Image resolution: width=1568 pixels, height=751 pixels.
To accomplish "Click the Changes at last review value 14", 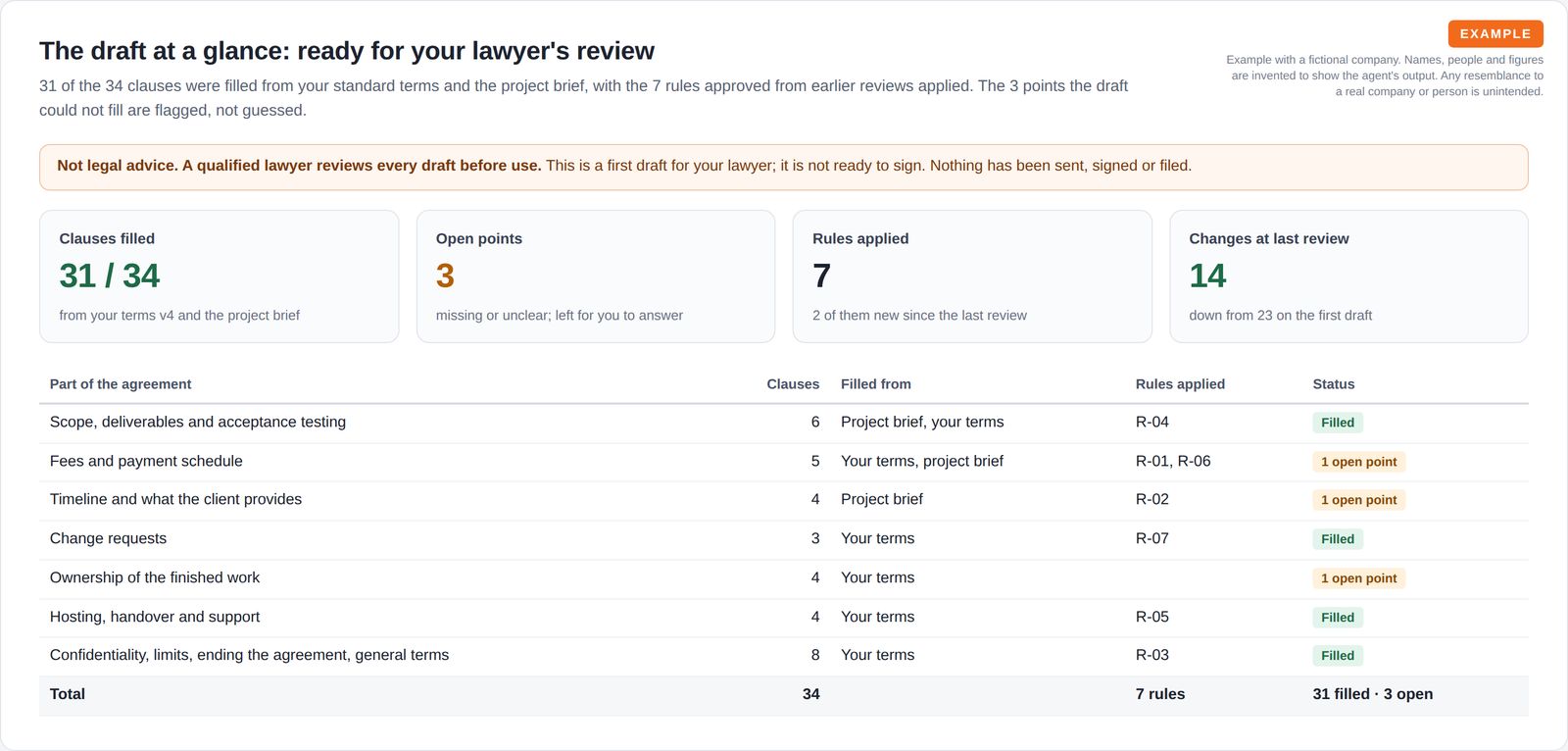I will [1207, 275].
